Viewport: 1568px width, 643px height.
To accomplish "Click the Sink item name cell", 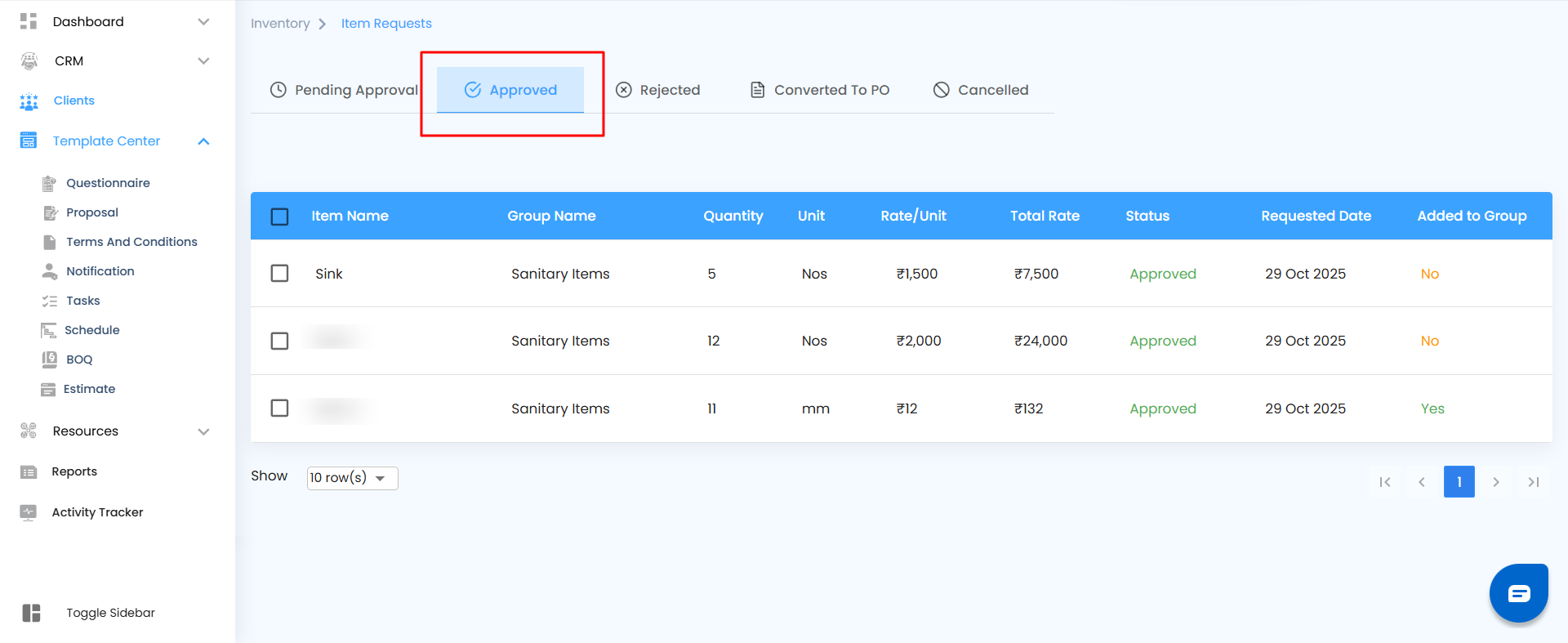I will click(329, 274).
